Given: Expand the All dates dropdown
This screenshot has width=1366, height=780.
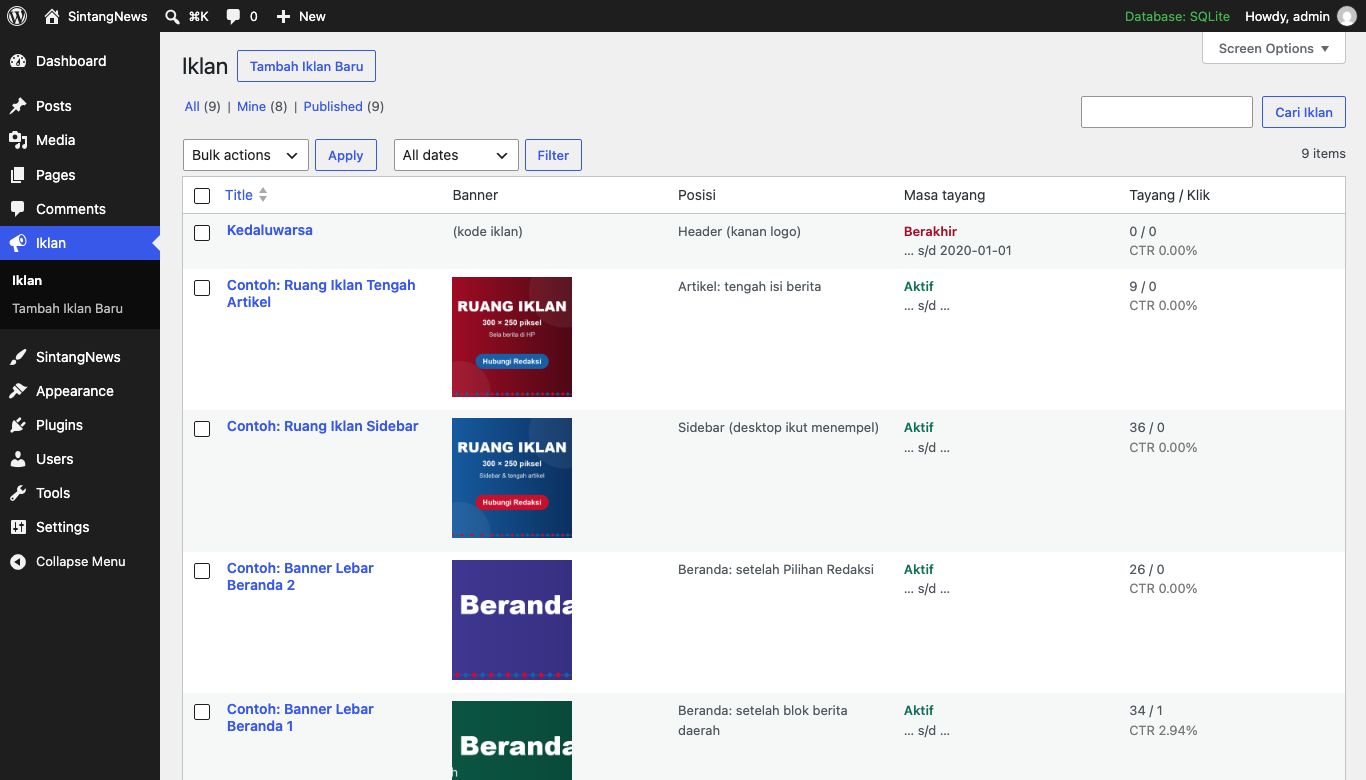Looking at the screenshot, I should (x=456, y=155).
